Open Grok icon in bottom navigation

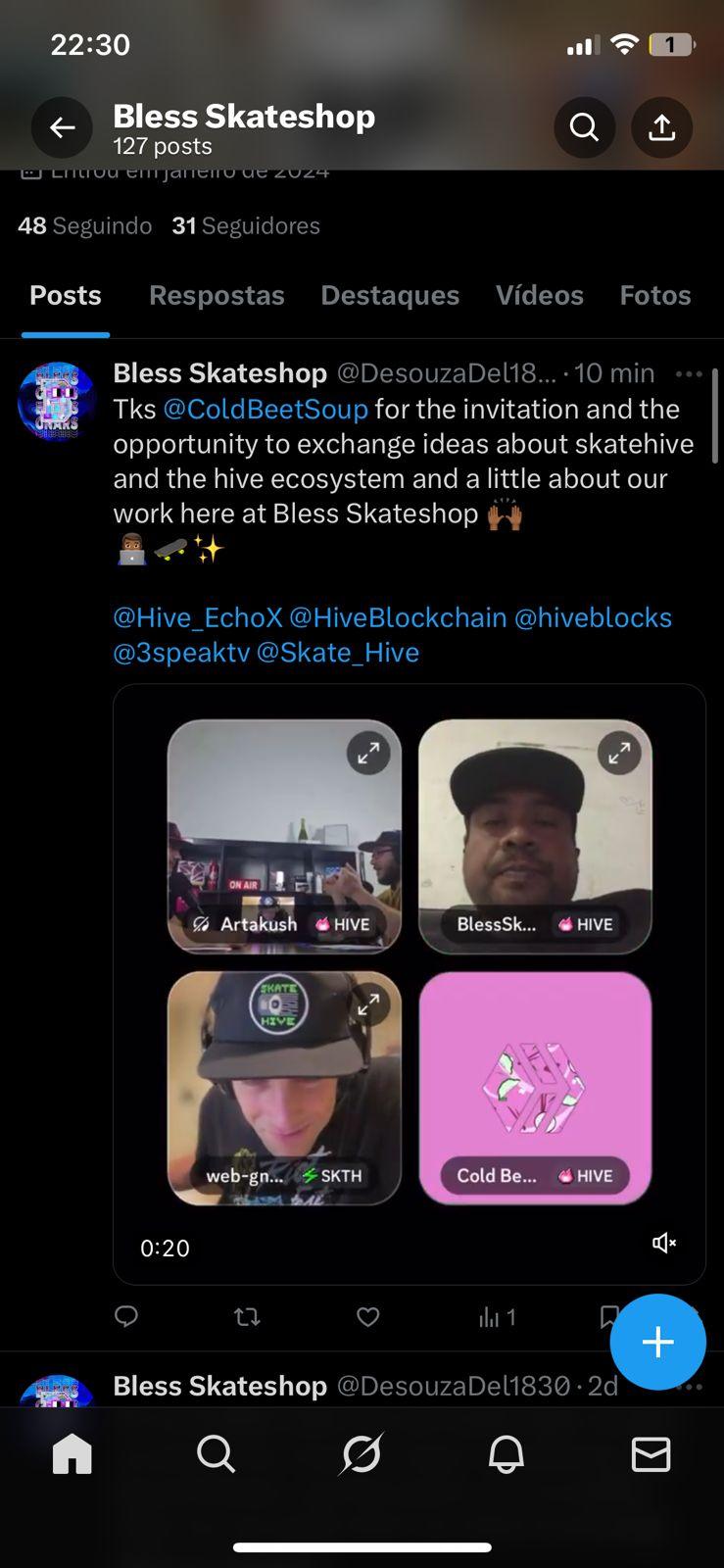tap(362, 1454)
